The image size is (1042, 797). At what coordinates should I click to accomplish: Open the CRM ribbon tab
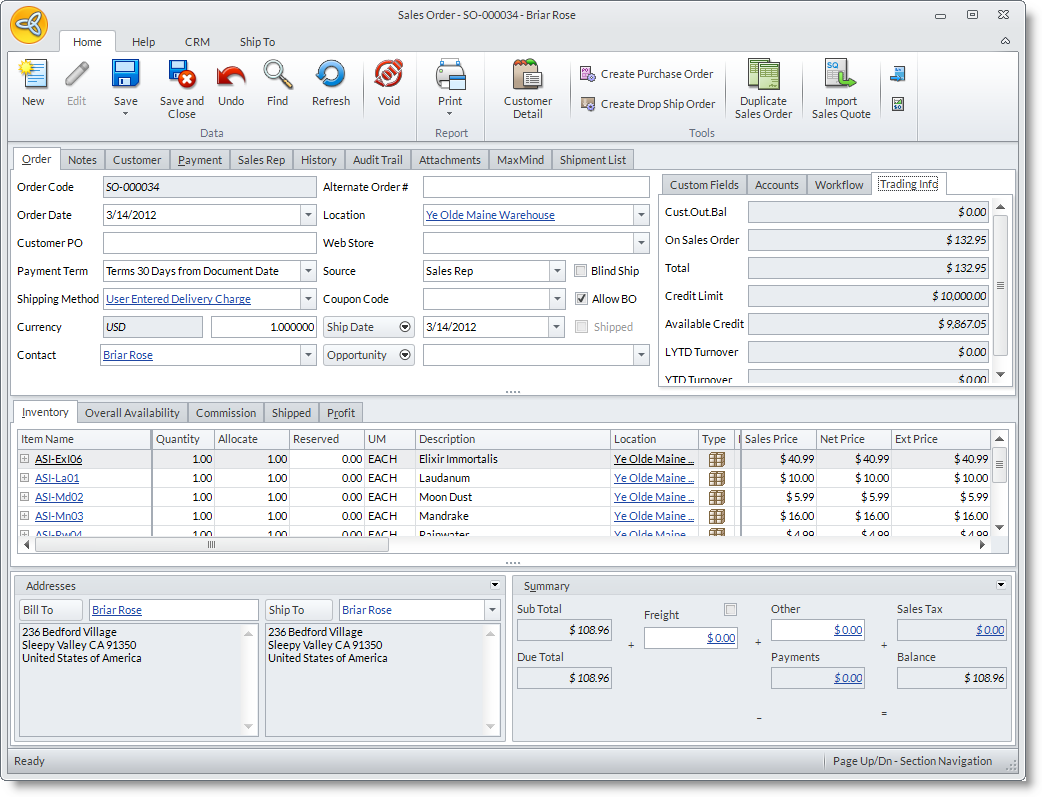197,42
